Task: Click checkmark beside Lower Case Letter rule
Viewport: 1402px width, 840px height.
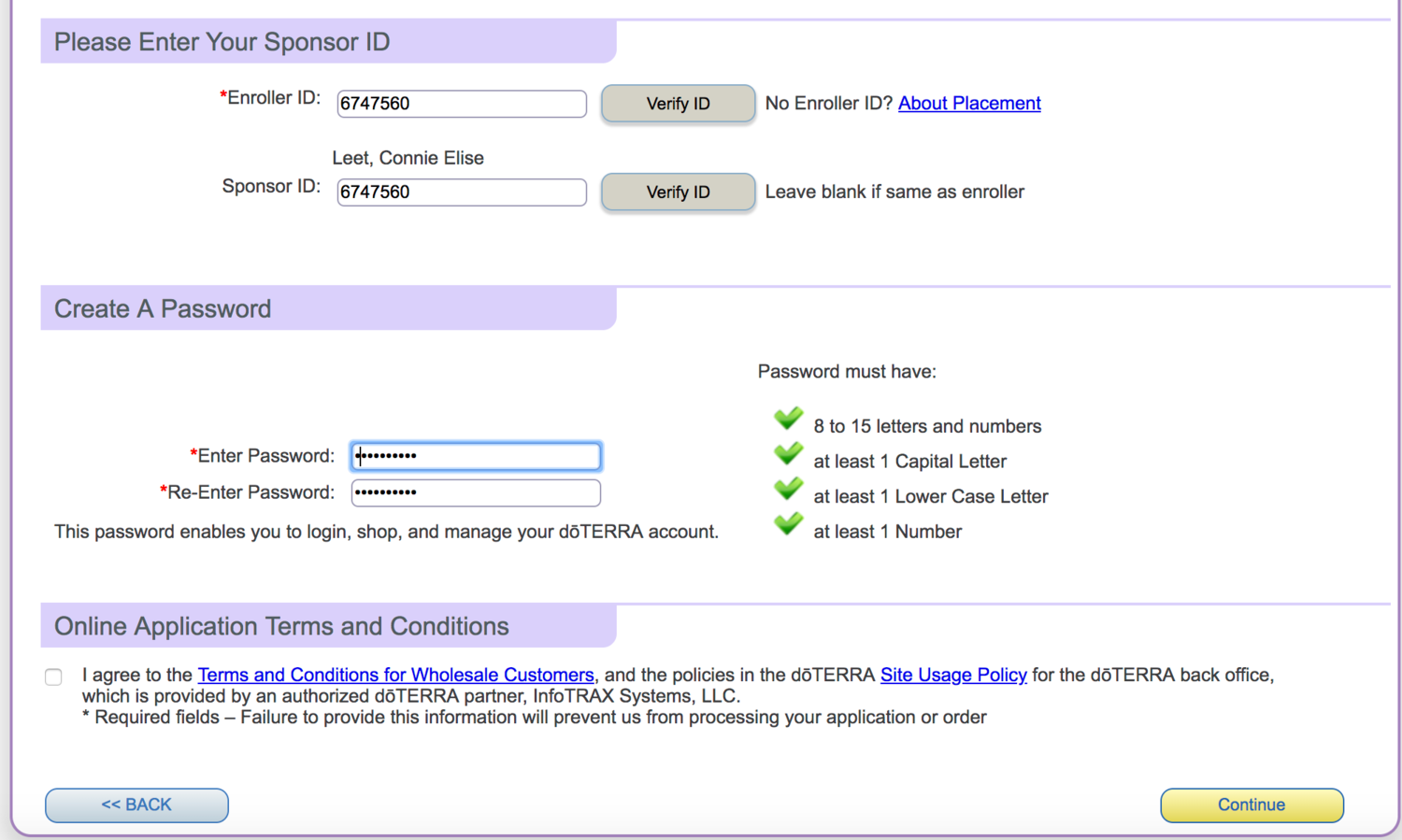Action: [x=788, y=489]
